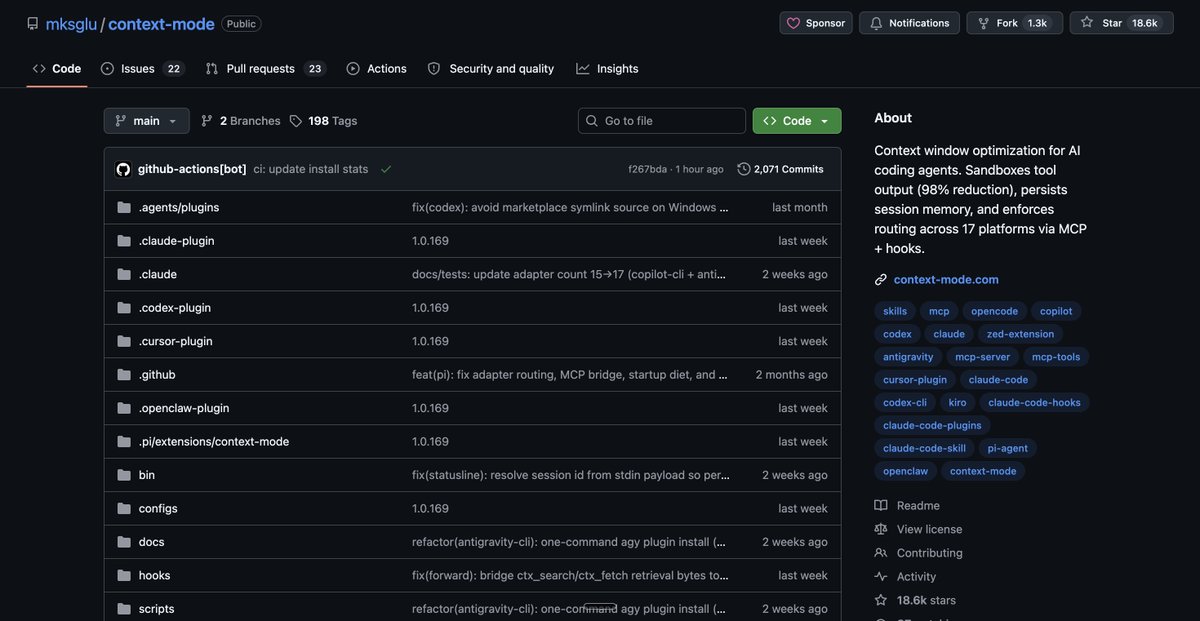Screen dimensions: 1200x621
Task: Open Notifications bell button
Action: point(909,23)
